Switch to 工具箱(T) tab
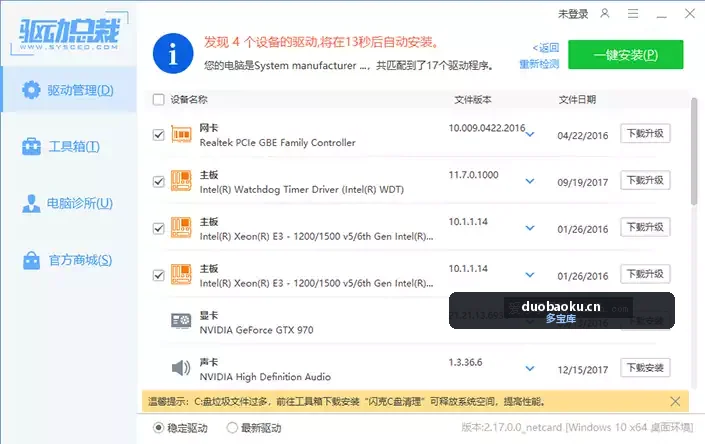Screen dimensions: 705x444 coord(69,147)
